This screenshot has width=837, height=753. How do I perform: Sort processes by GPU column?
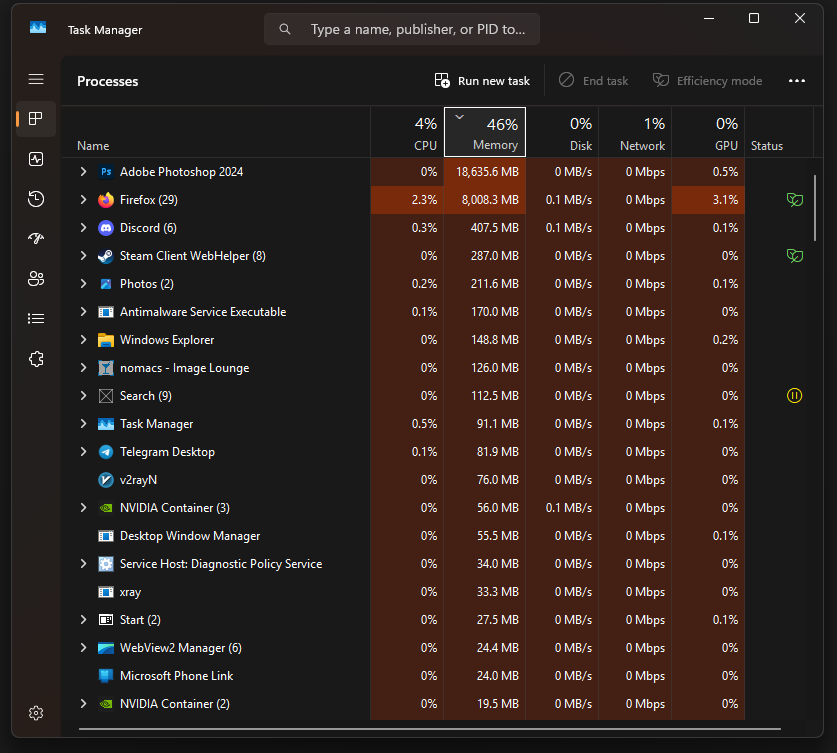(x=708, y=132)
